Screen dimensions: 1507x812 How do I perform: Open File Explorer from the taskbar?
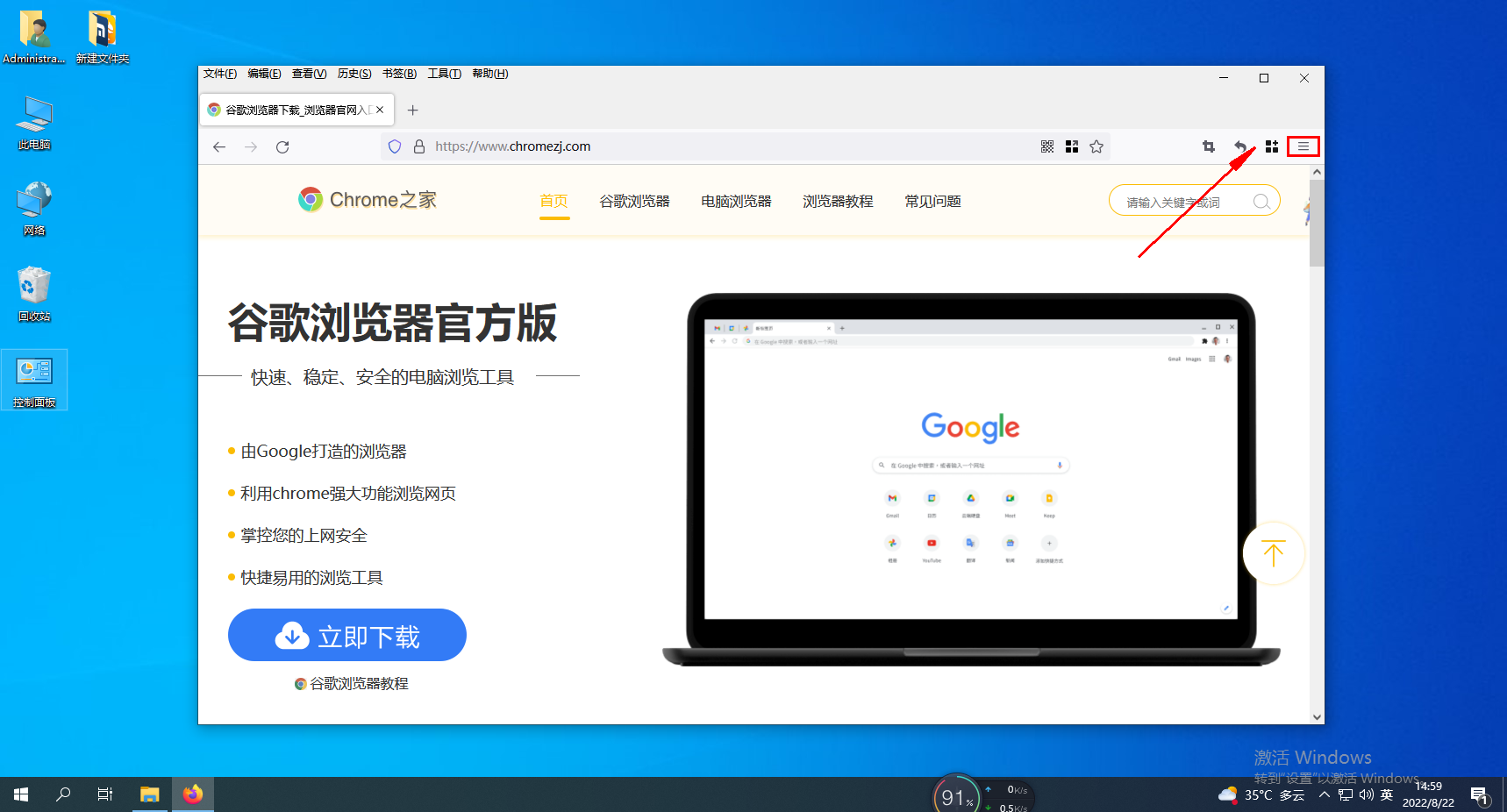coord(150,794)
